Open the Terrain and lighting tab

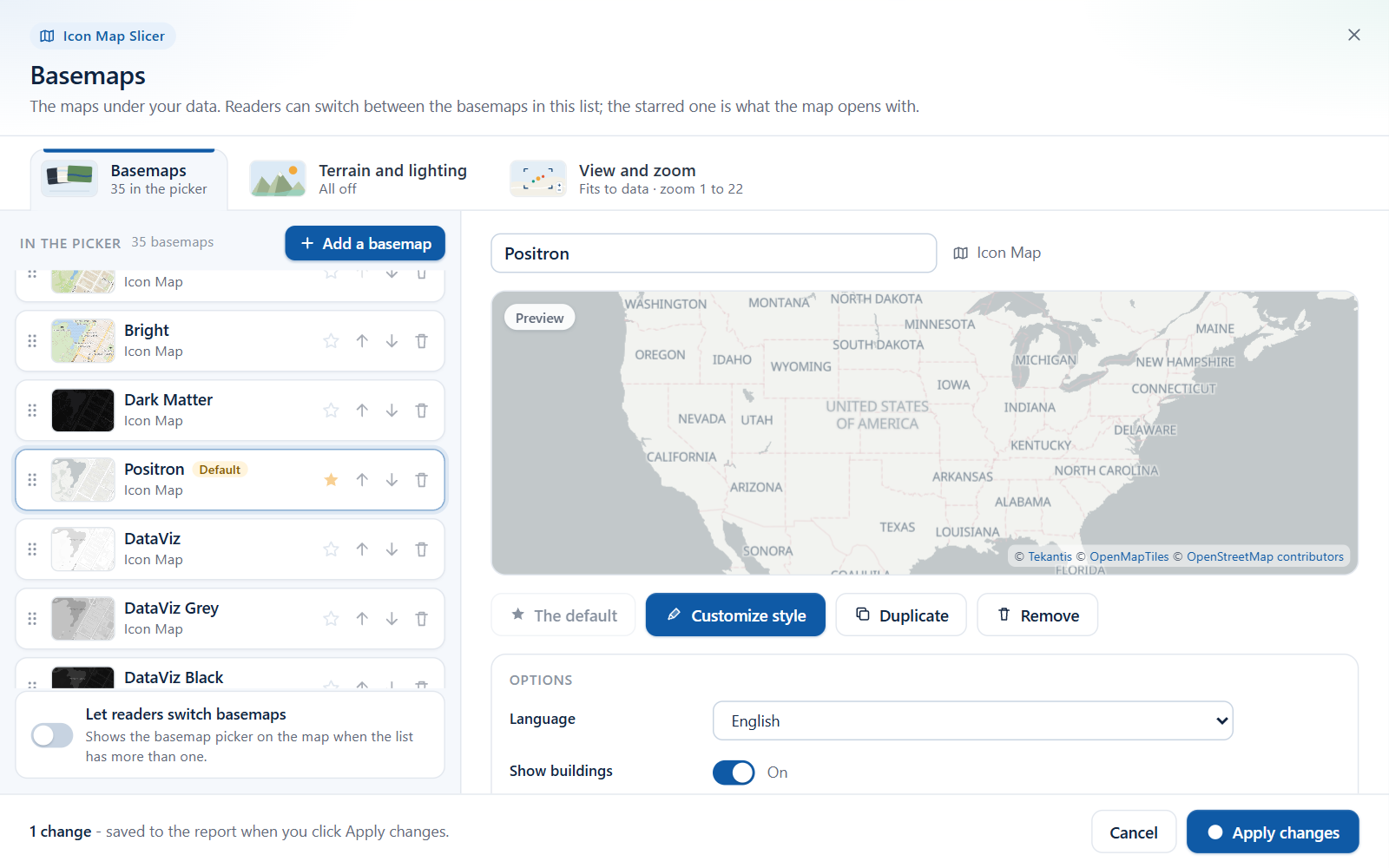[359, 179]
